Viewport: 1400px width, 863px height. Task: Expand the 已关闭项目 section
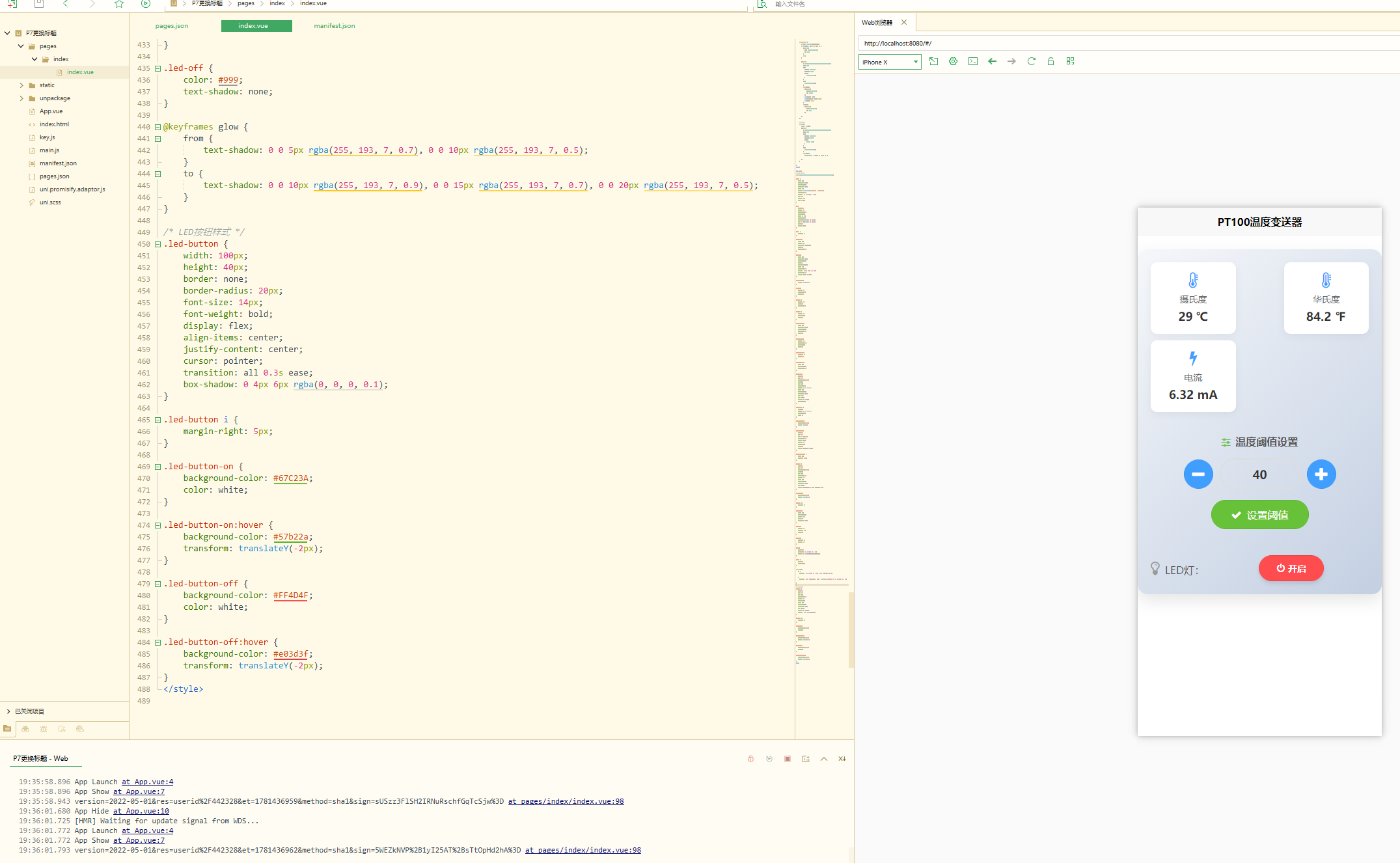pos(8,711)
